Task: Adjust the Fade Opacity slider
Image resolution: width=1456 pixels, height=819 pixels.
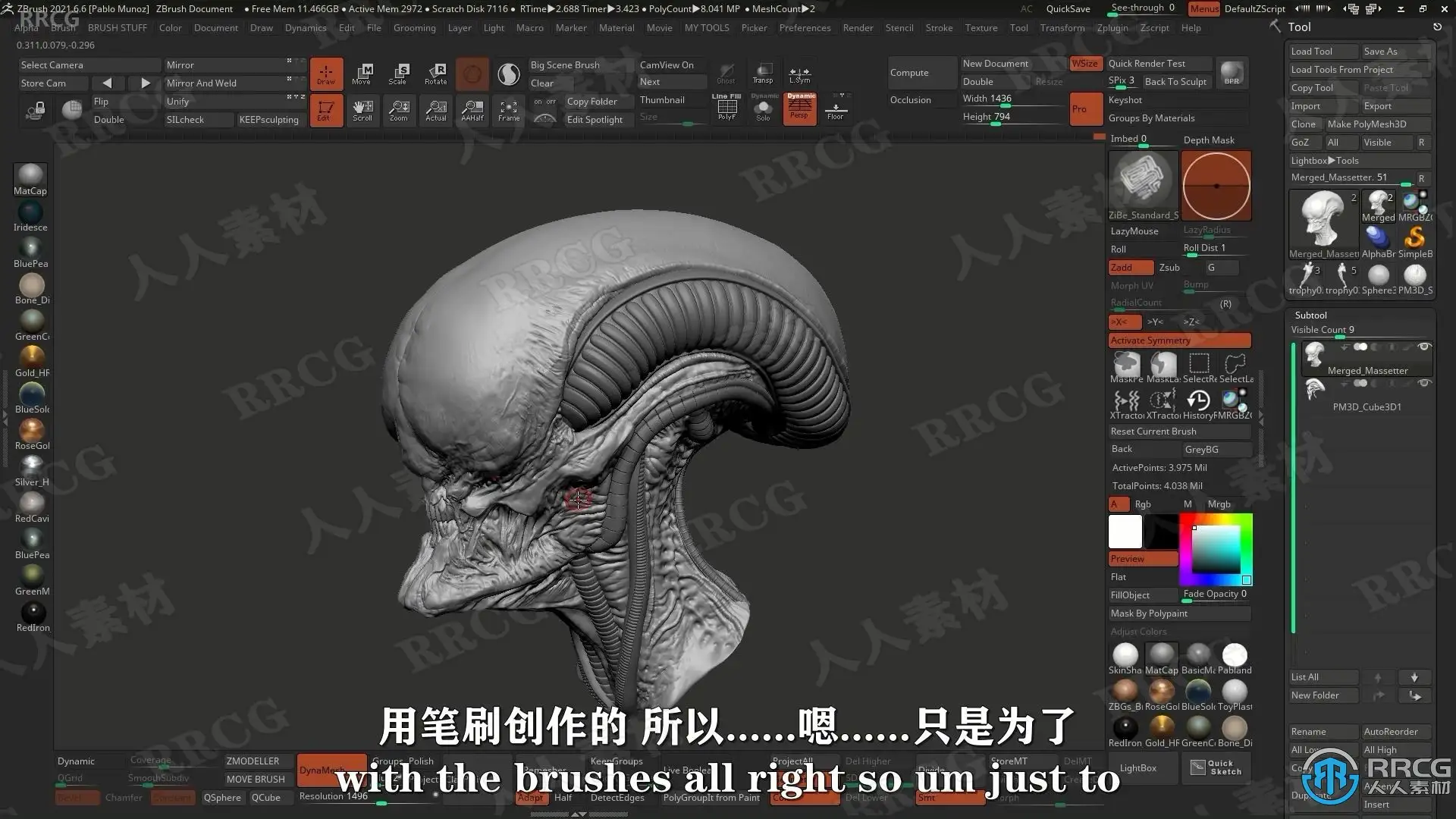Action: [1216, 595]
